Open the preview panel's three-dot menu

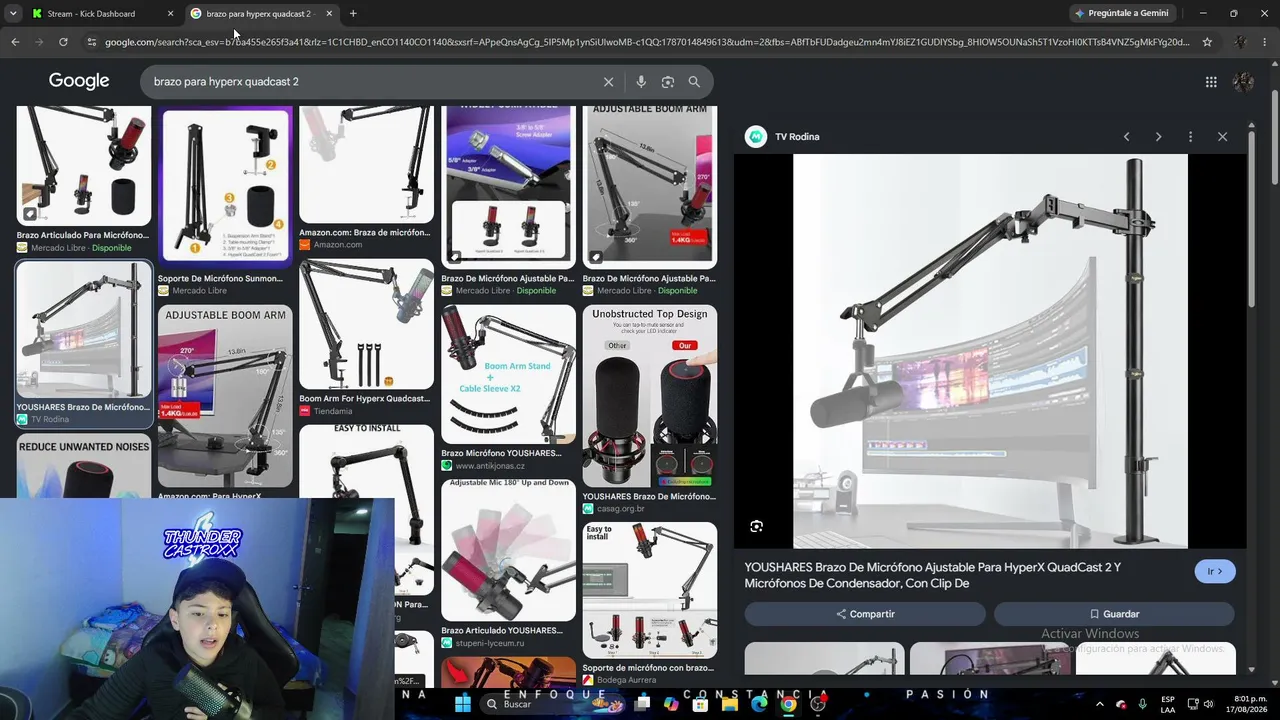click(x=1190, y=137)
